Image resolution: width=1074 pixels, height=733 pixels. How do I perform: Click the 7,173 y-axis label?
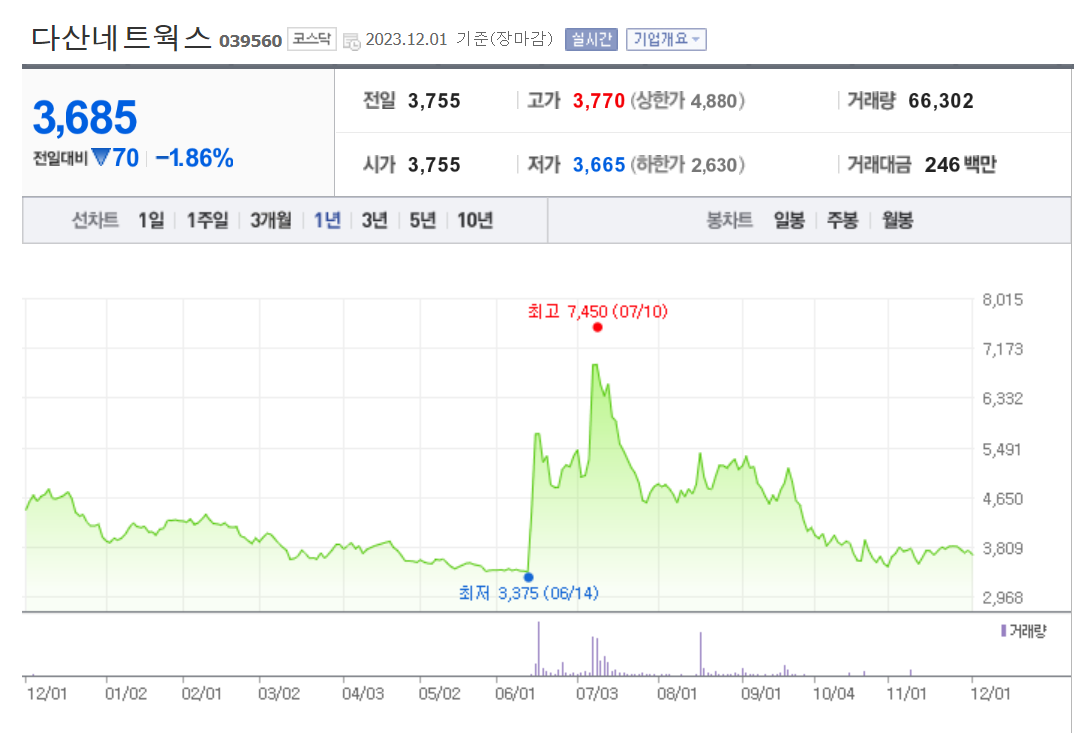[x=1003, y=349]
